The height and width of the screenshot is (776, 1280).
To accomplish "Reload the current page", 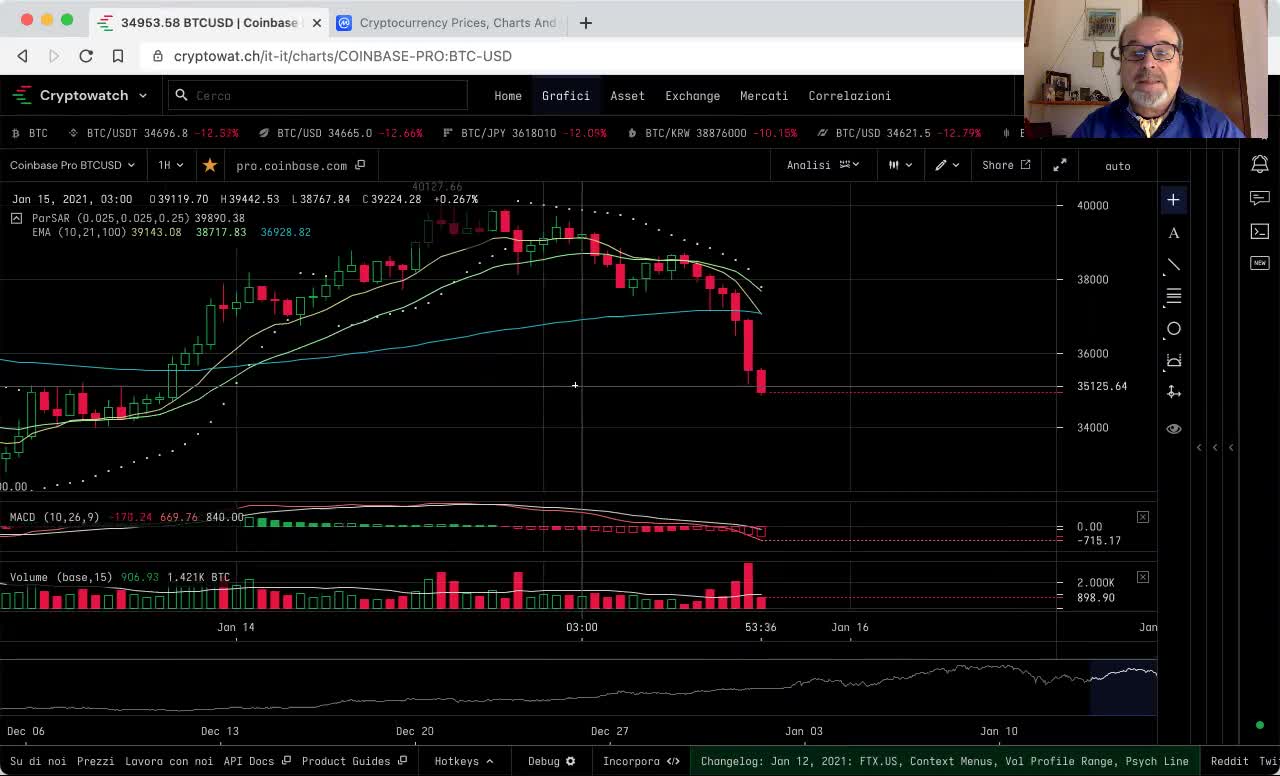I will pos(86,56).
